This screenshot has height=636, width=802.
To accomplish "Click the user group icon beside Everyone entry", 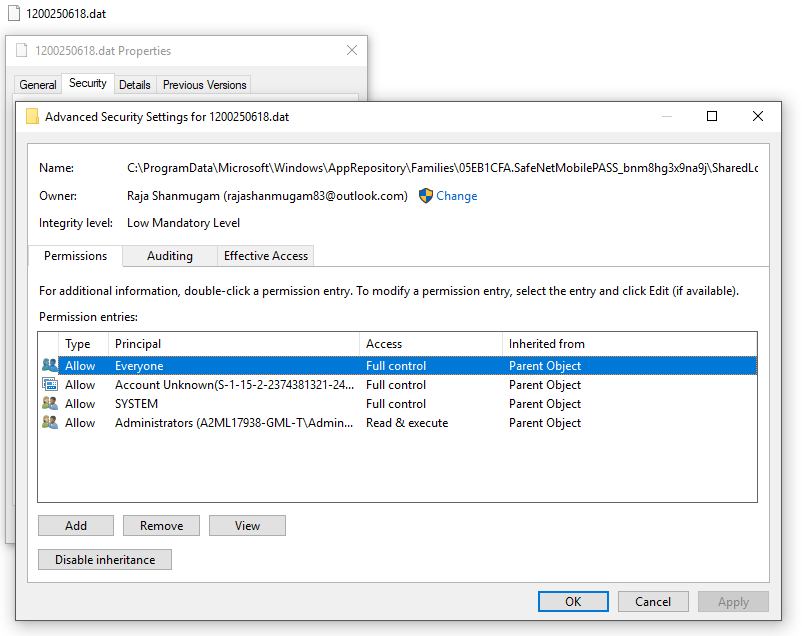I will [x=49, y=366].
